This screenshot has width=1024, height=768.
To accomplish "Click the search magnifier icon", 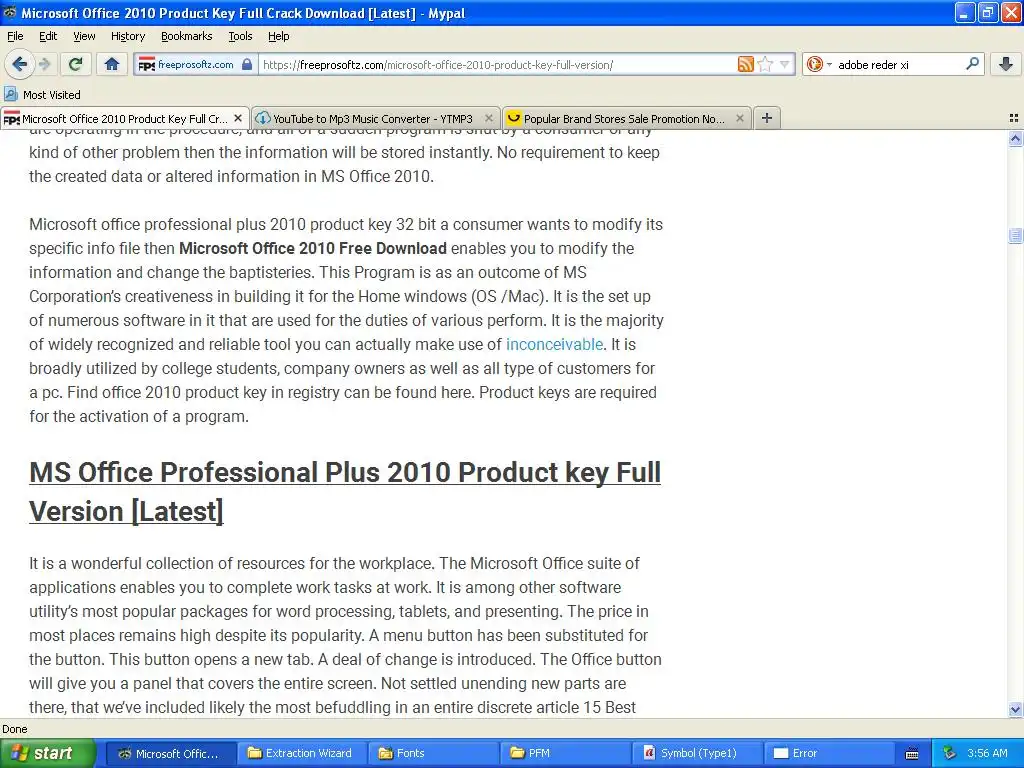I will coord(972,64).
